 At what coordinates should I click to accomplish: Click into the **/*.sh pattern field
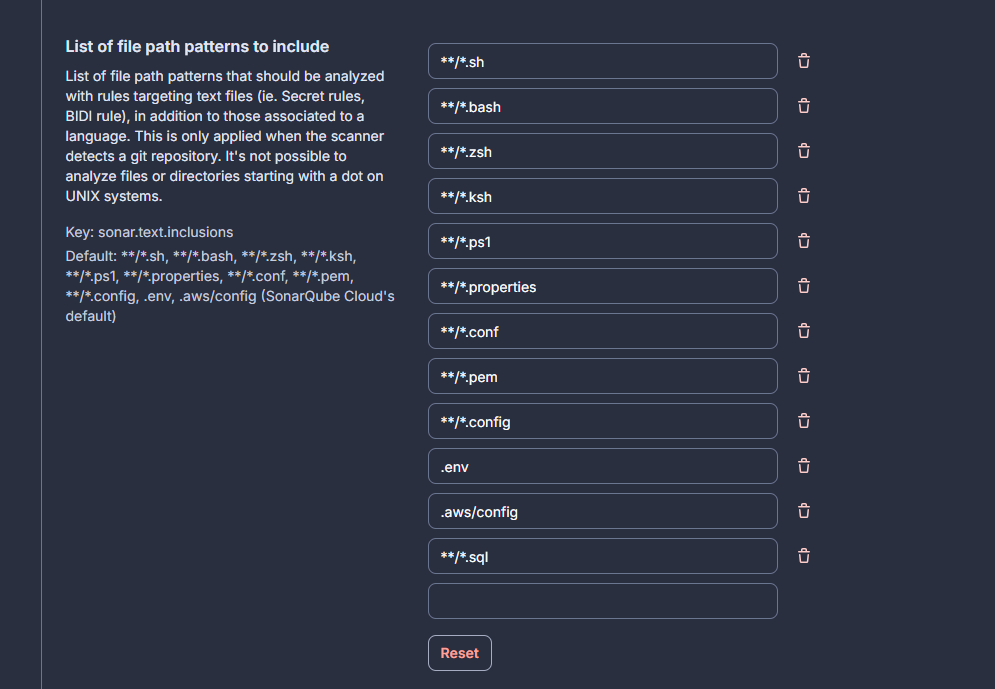pos(602,61)
